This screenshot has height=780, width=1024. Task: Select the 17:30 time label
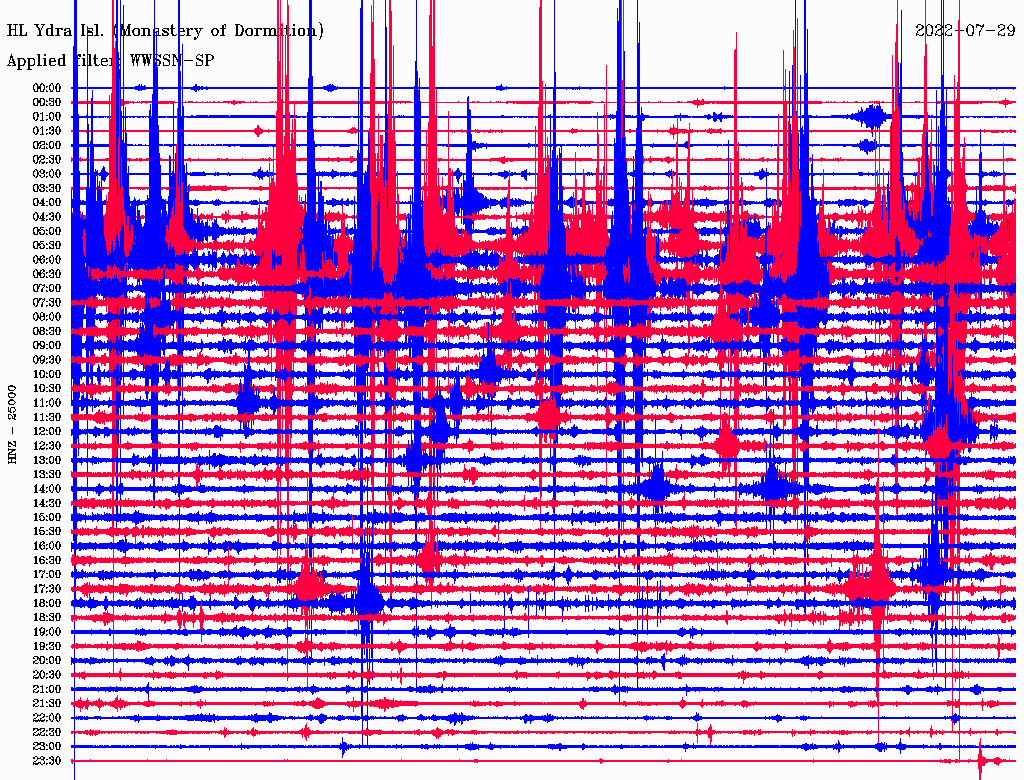coord(46,589)
